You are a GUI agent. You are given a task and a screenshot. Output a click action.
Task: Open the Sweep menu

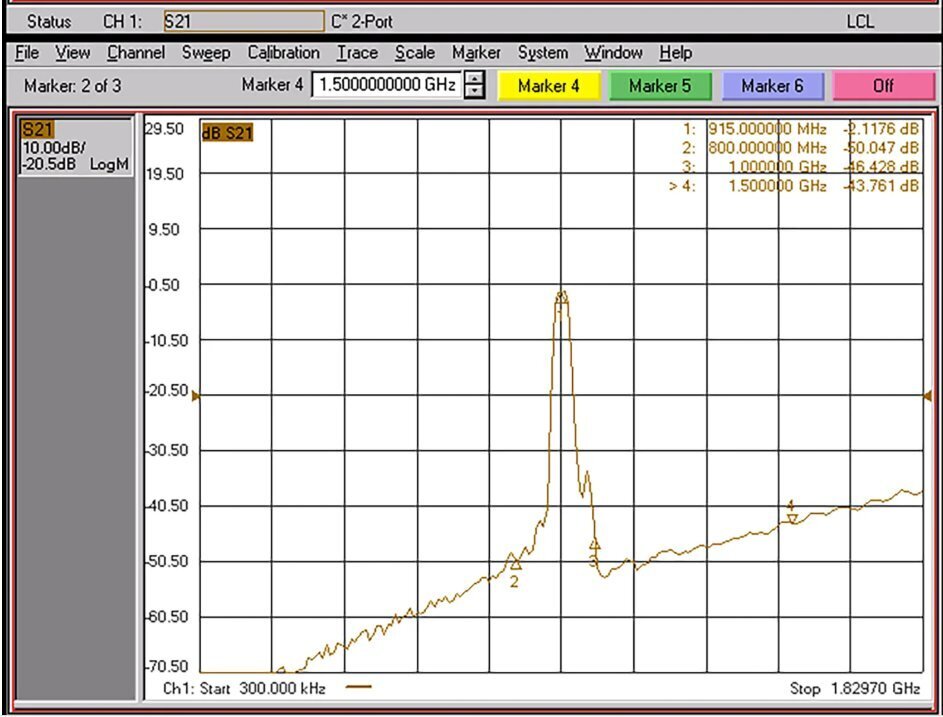(205, 53)
